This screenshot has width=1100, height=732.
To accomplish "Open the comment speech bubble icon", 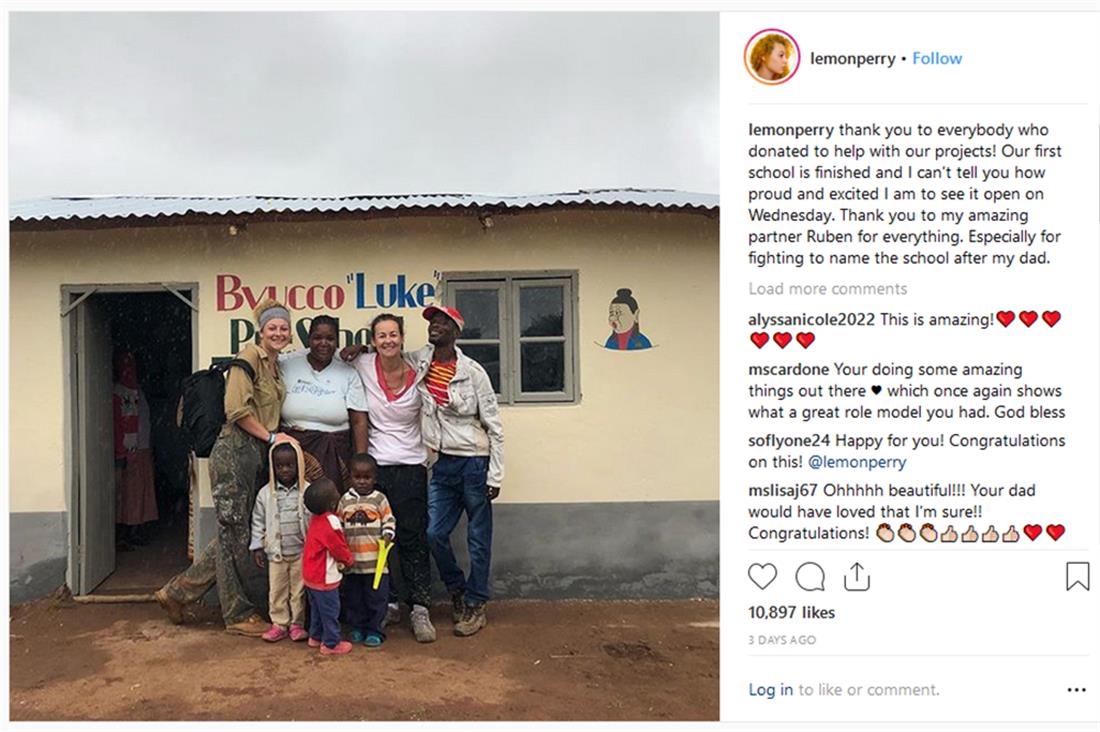I will click(x=810, y=577).
